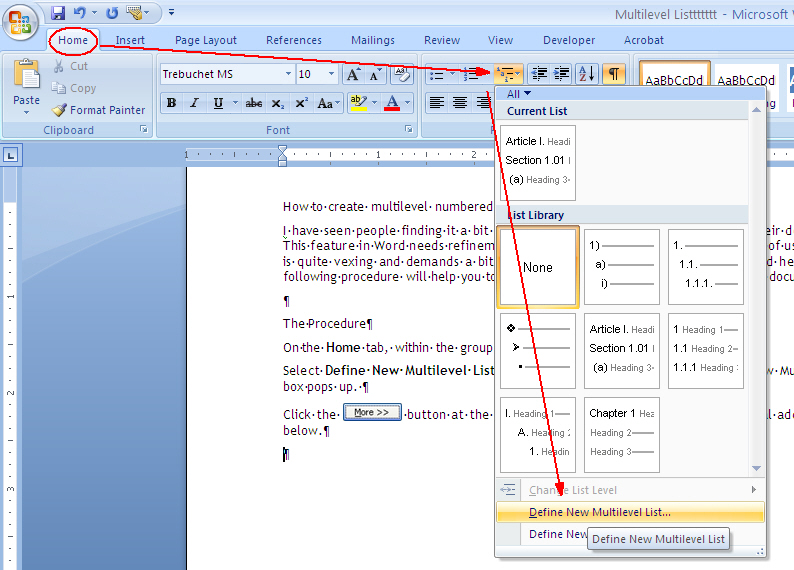Viewport: 794px width, 570px height.
Task: Select None in List Library
Action: pos(538,267)
